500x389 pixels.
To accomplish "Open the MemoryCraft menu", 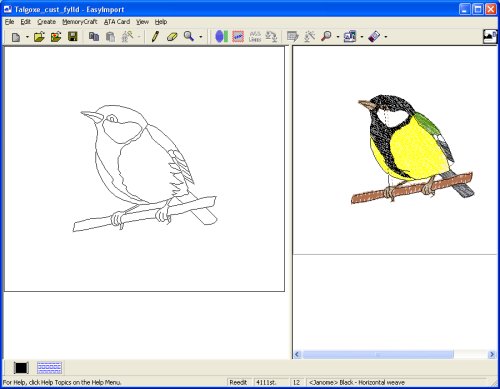I will [80, 22].
